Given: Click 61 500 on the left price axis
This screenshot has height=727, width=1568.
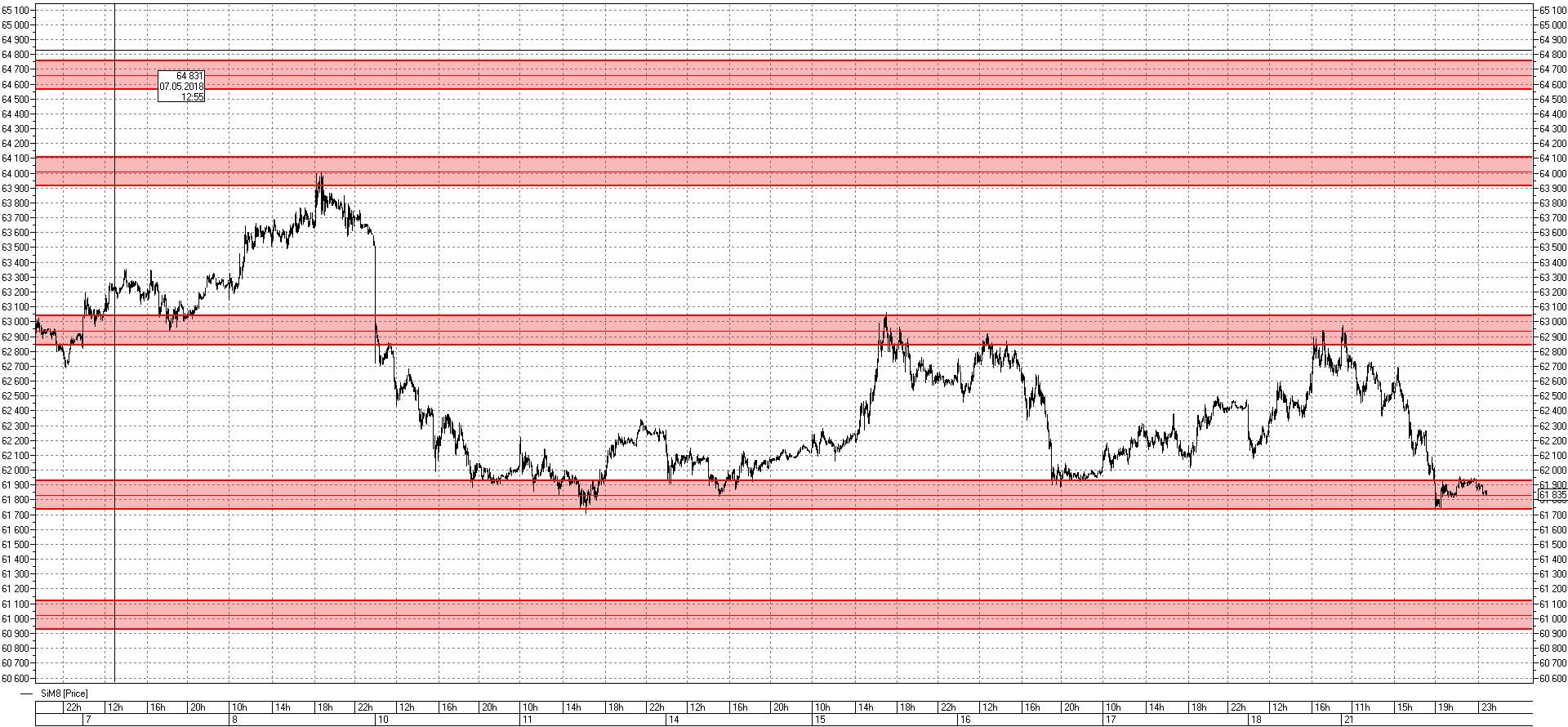Looking at the screenshot, I should coord(16,544).
